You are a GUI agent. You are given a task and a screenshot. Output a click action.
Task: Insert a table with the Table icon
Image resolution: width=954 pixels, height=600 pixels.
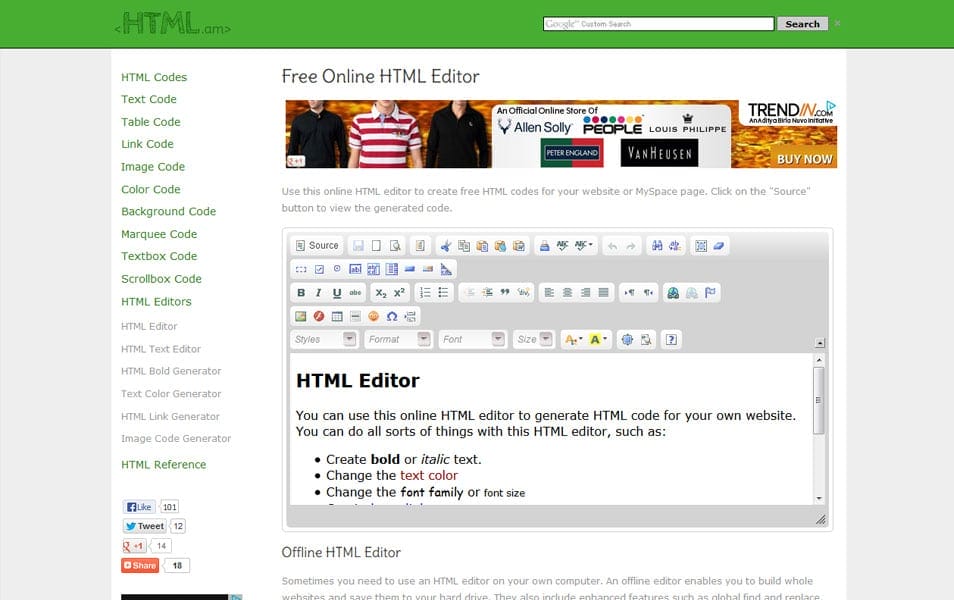pos(337,315)
